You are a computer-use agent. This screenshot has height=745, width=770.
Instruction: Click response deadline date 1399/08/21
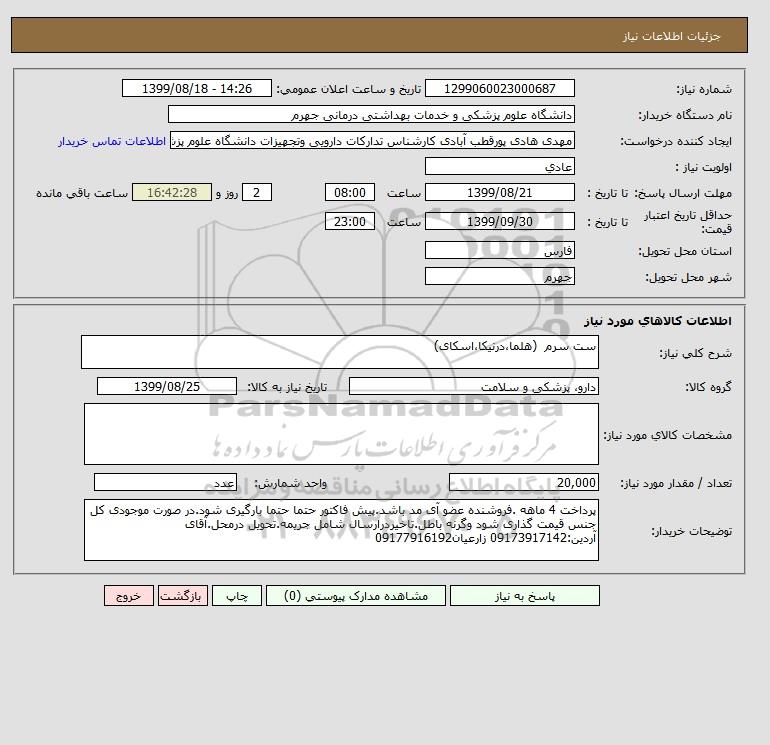[x=499, y=193]
